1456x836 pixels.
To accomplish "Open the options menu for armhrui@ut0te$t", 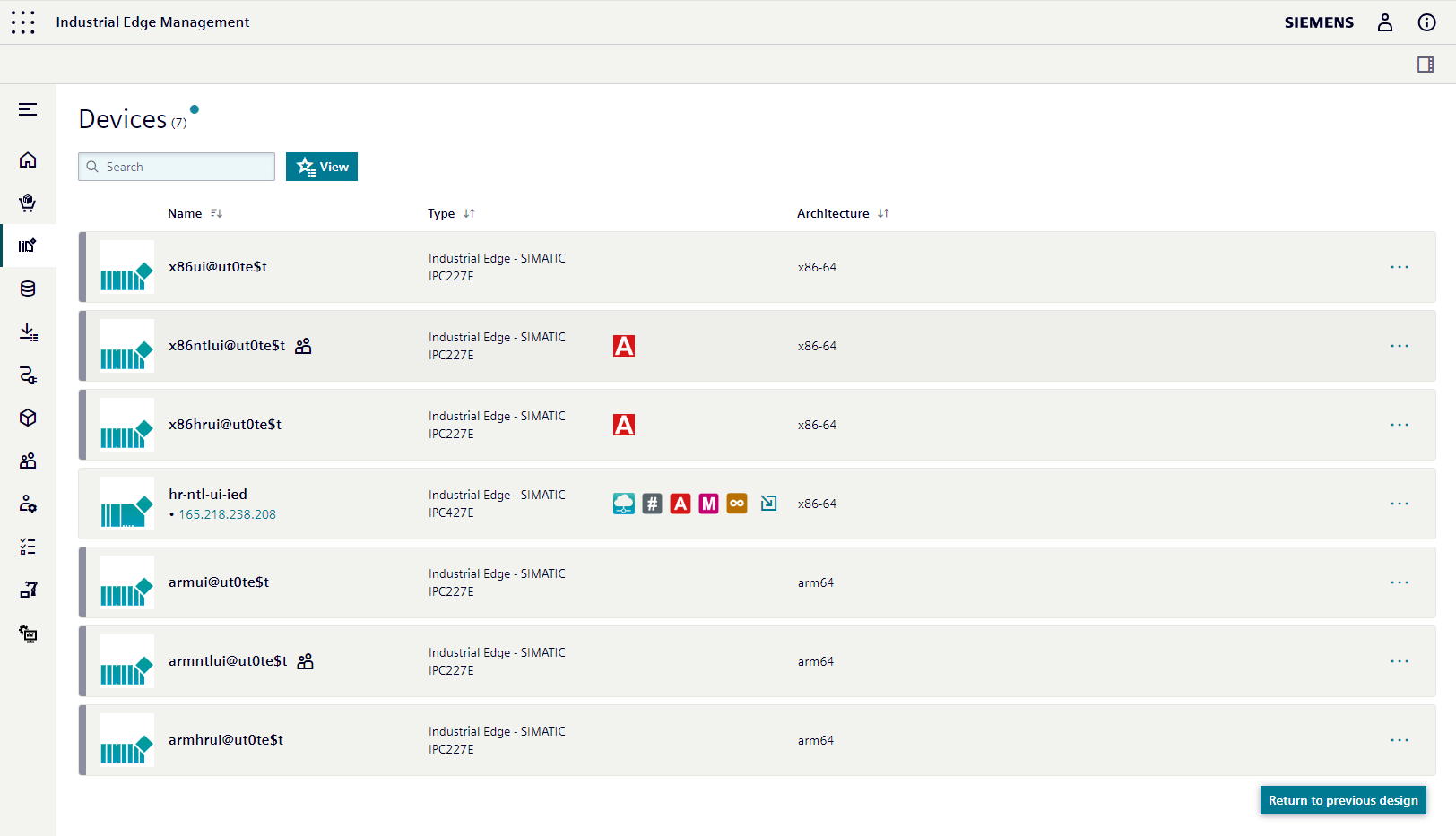I will point(1400,739).
